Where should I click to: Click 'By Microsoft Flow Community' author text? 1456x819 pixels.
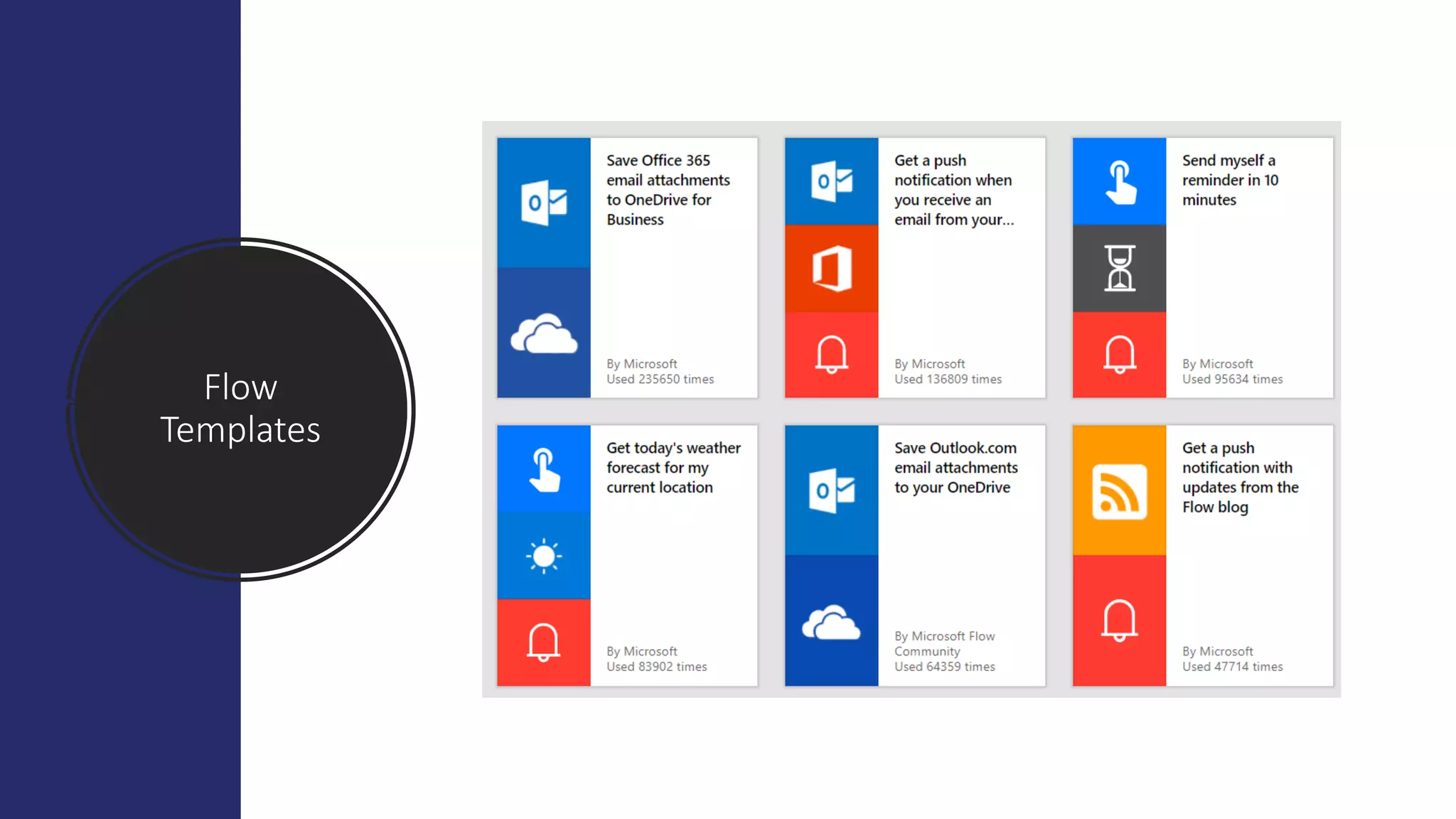tap(944, 643)
